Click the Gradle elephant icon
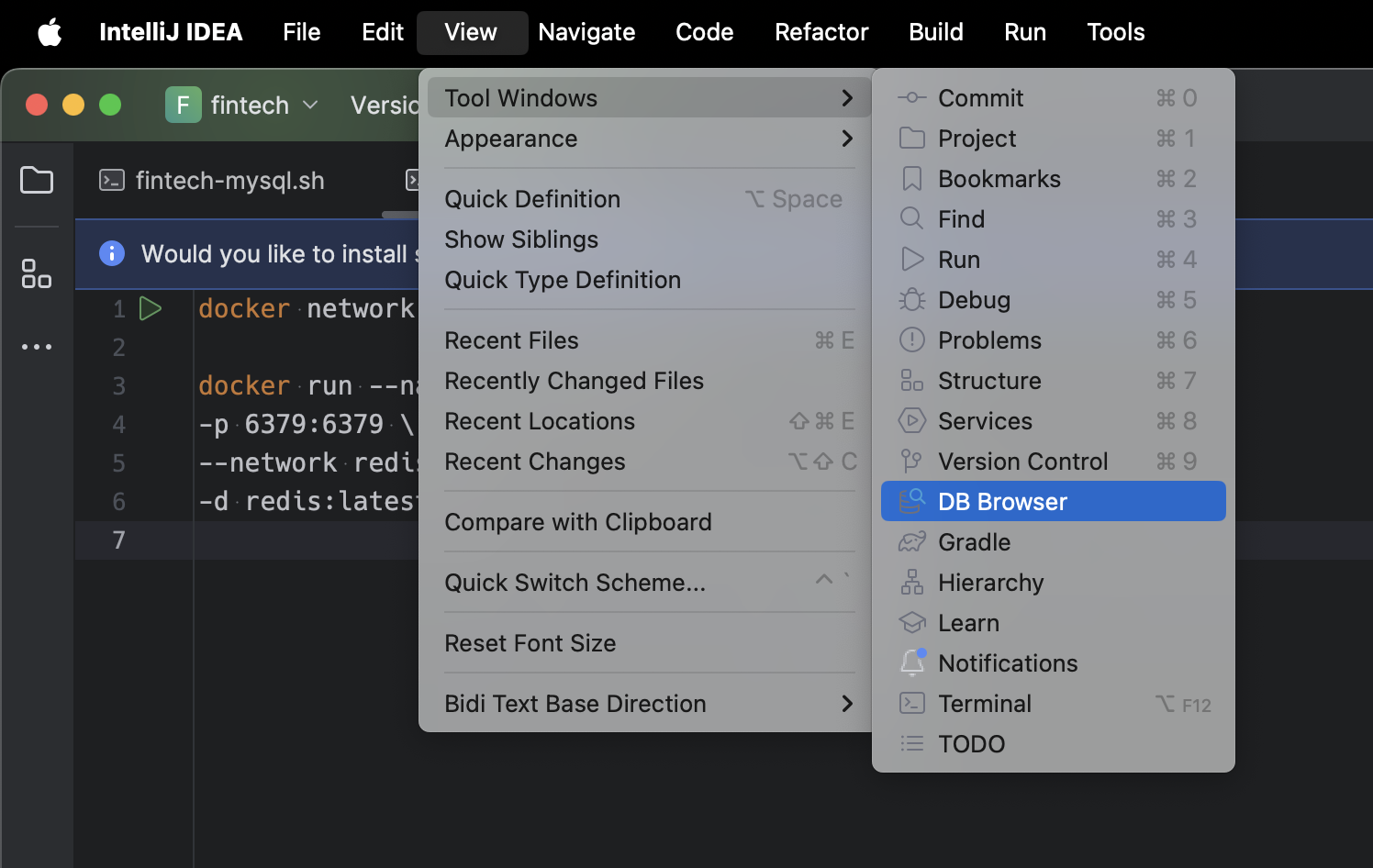 (911, 542)
